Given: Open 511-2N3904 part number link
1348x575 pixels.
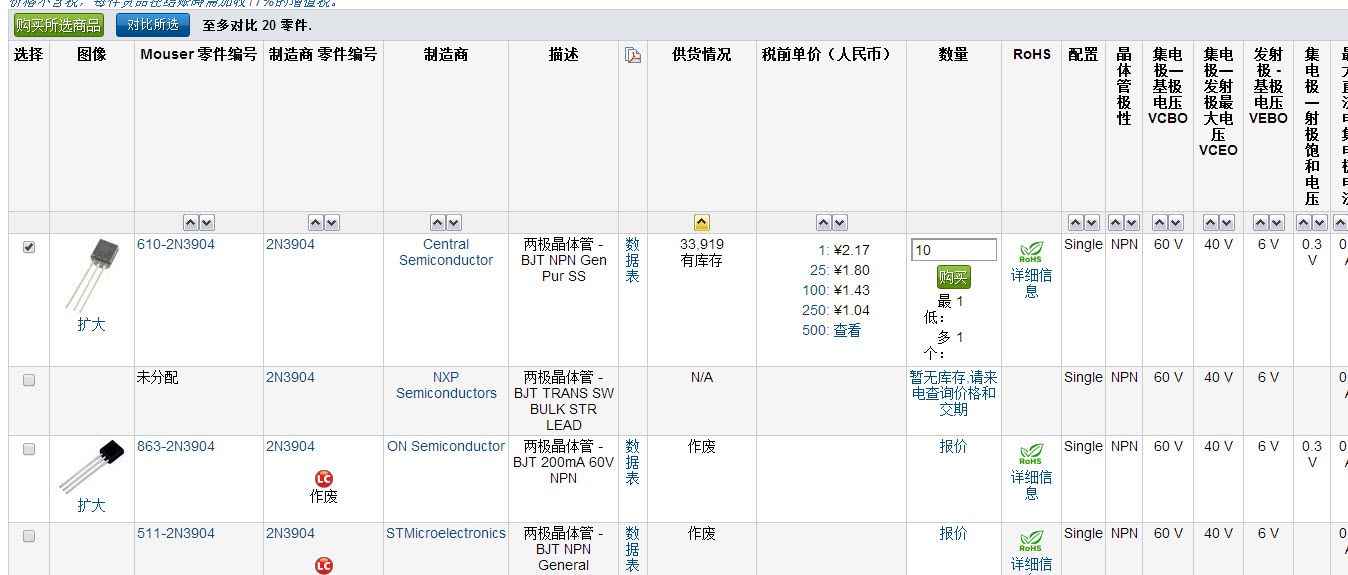Looking at the screenshot, I should point(176,534).
